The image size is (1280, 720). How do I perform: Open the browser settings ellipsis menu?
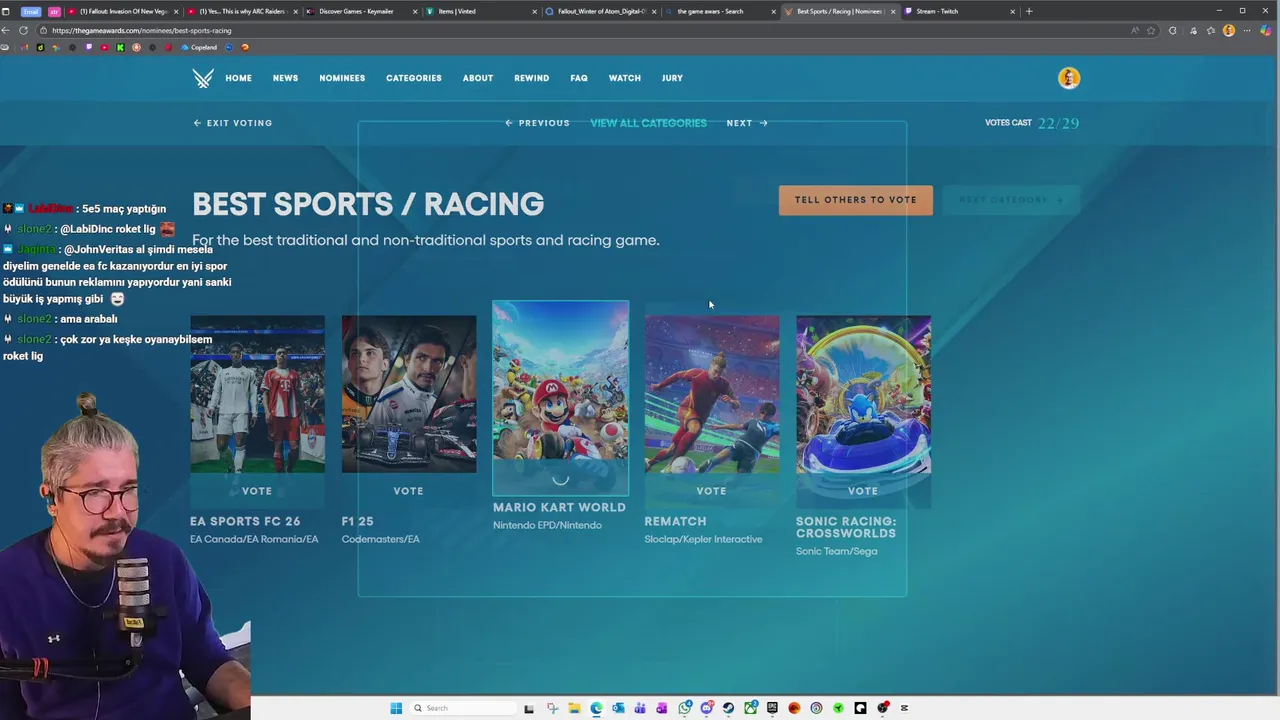point(1246,30)
